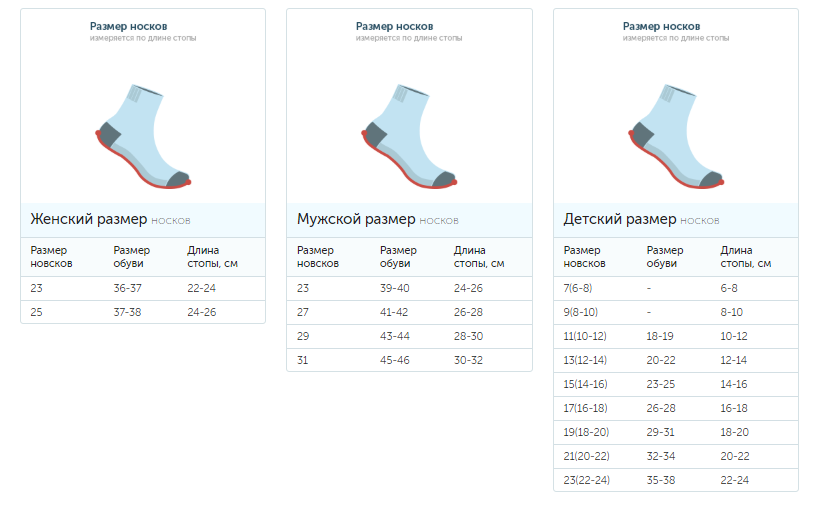Screen dimensions: 829x507
Task: Click the Детский размер heading
Action: 620,219
